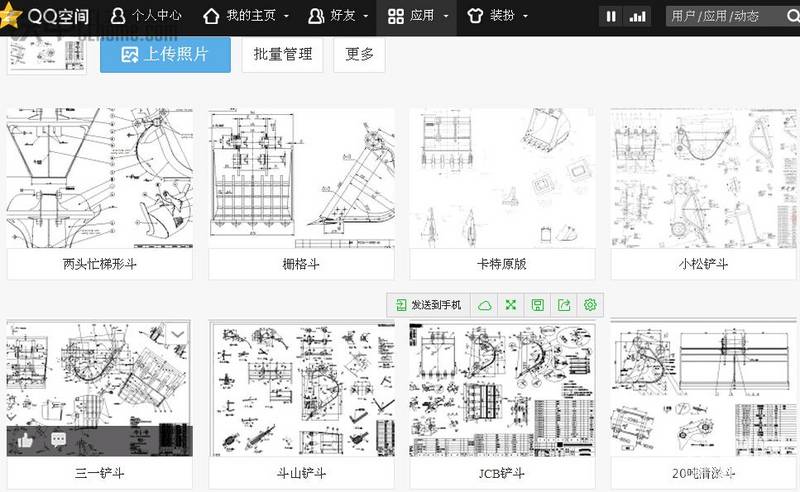Like the 三一铲斗 photo with the thumbs-up icon

tap(25, 440)
